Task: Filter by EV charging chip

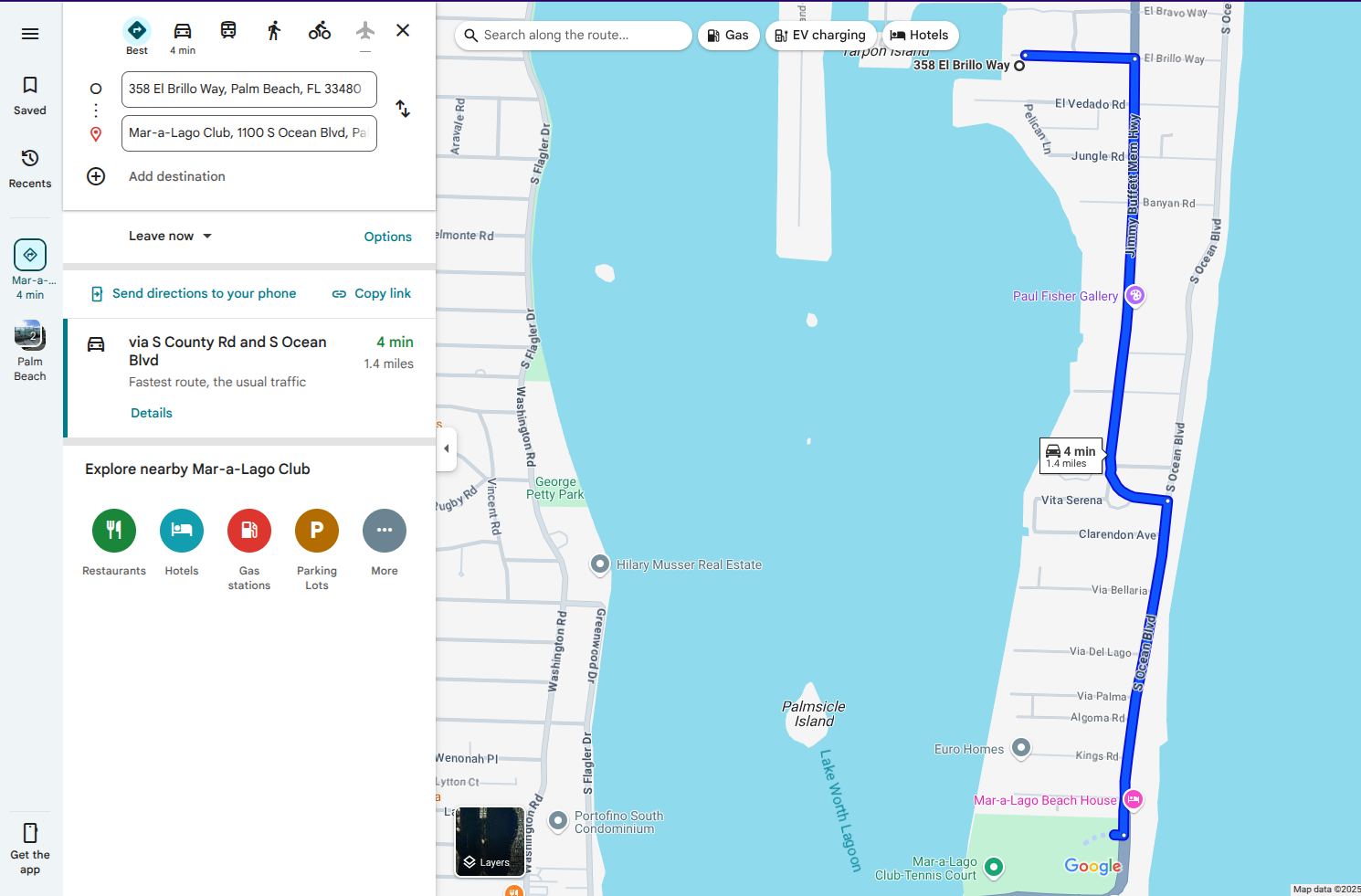Action: [820, 36]
